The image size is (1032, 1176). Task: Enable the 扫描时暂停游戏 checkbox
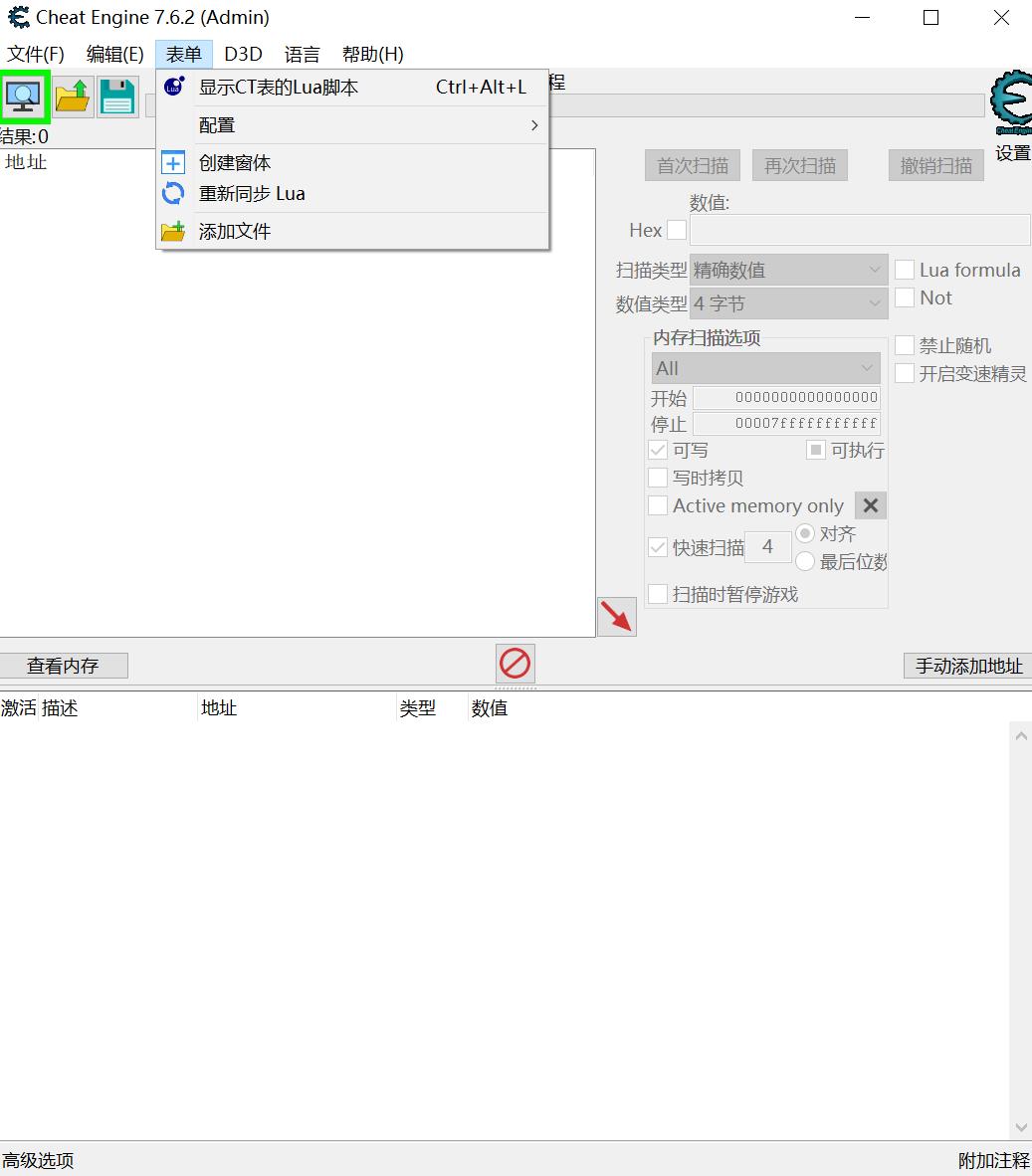click(658, 594)
